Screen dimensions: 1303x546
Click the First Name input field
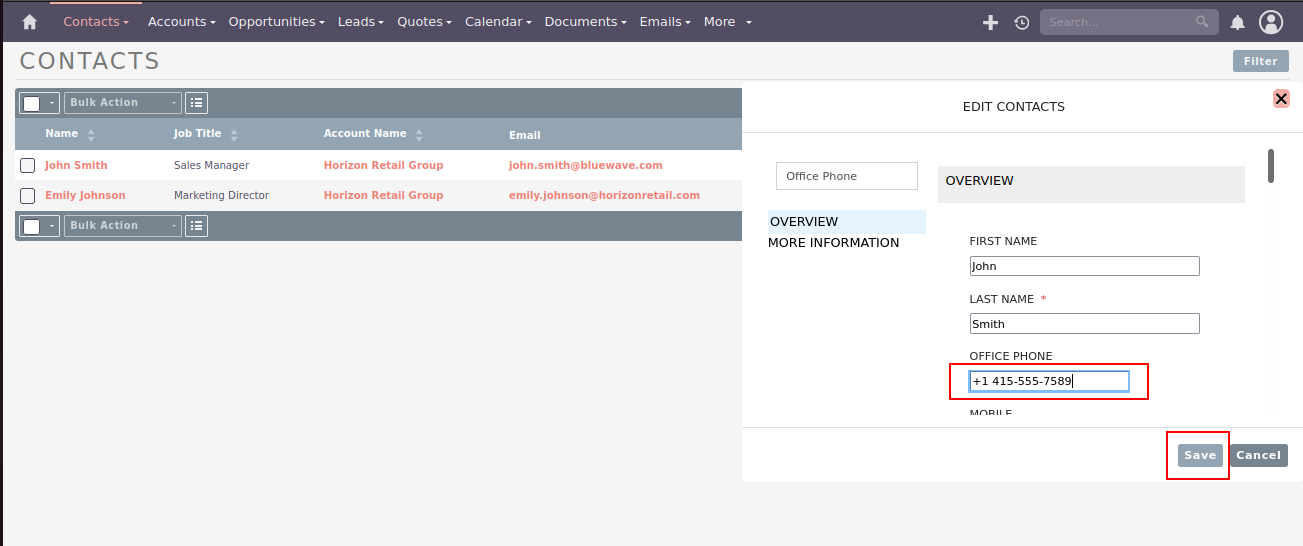(1084, 266)
